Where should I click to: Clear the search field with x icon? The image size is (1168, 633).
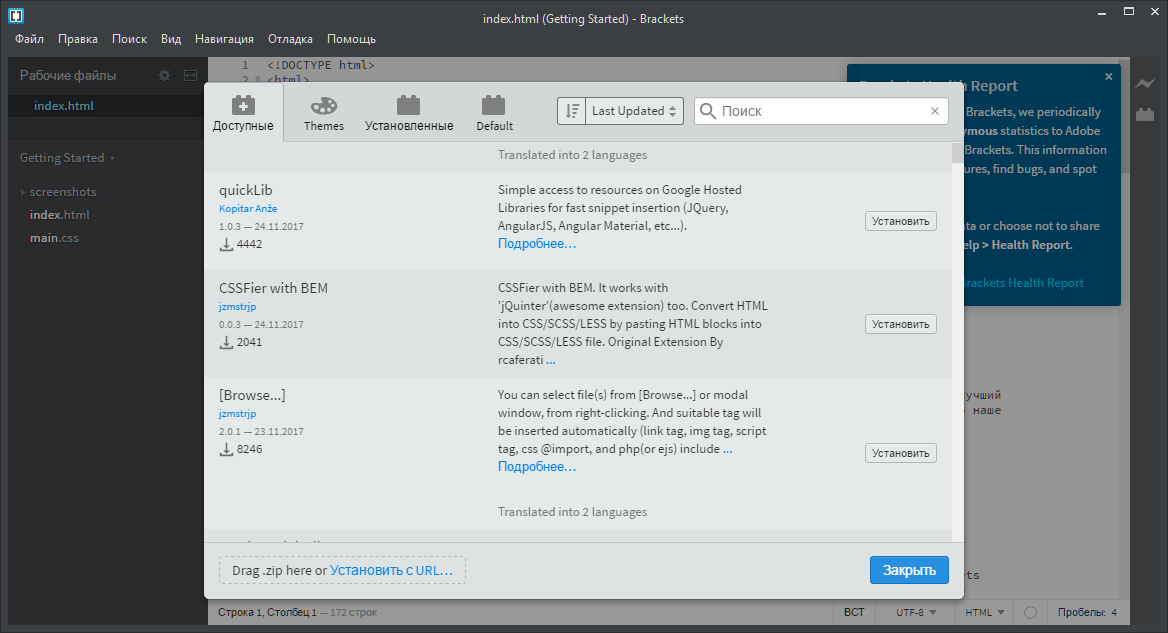coord(935,111)
